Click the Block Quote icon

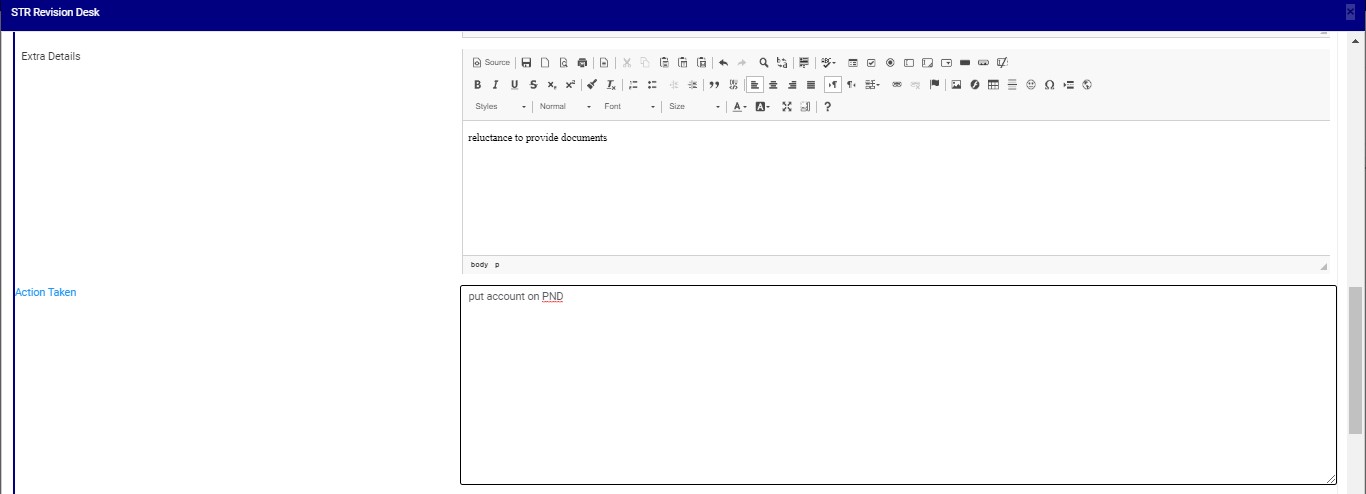point(714,85)
